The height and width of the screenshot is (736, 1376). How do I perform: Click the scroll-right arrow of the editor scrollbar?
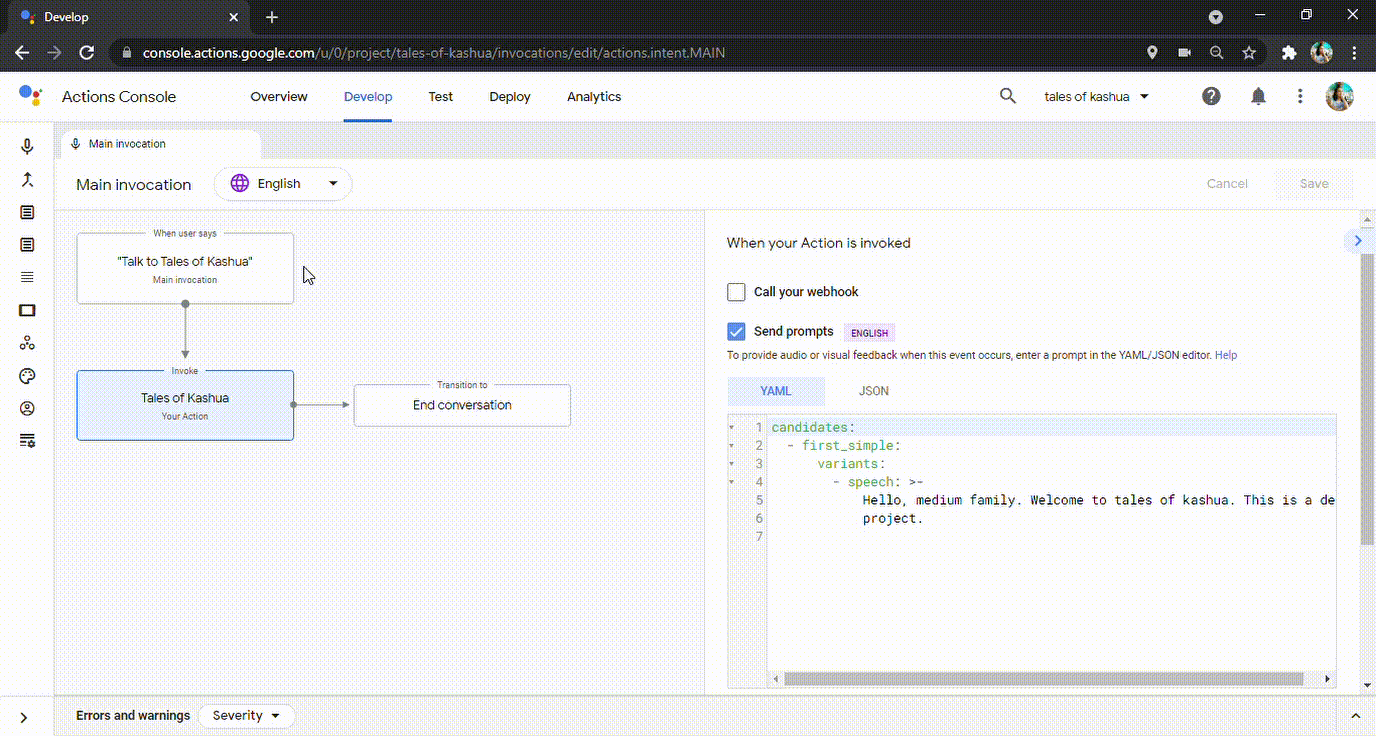click(1328, 679)
